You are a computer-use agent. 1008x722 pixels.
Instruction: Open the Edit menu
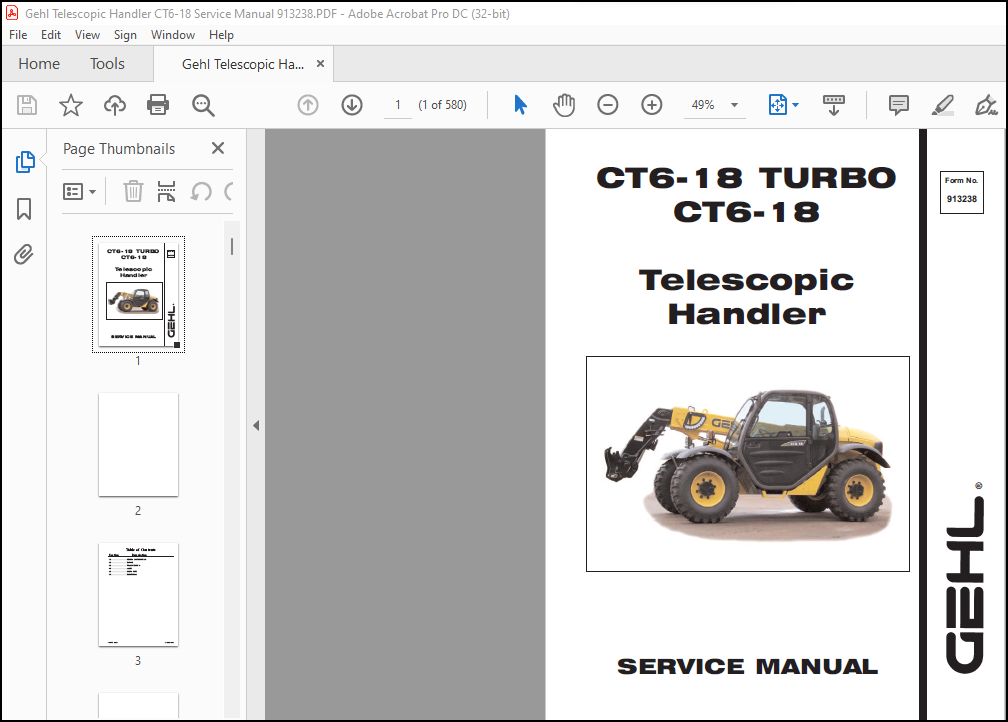coord(51,35)
